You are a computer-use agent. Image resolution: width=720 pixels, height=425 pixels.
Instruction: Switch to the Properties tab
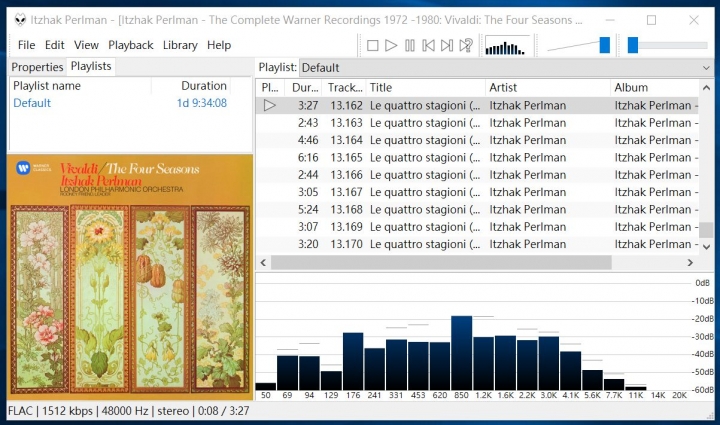coord(37,67)
